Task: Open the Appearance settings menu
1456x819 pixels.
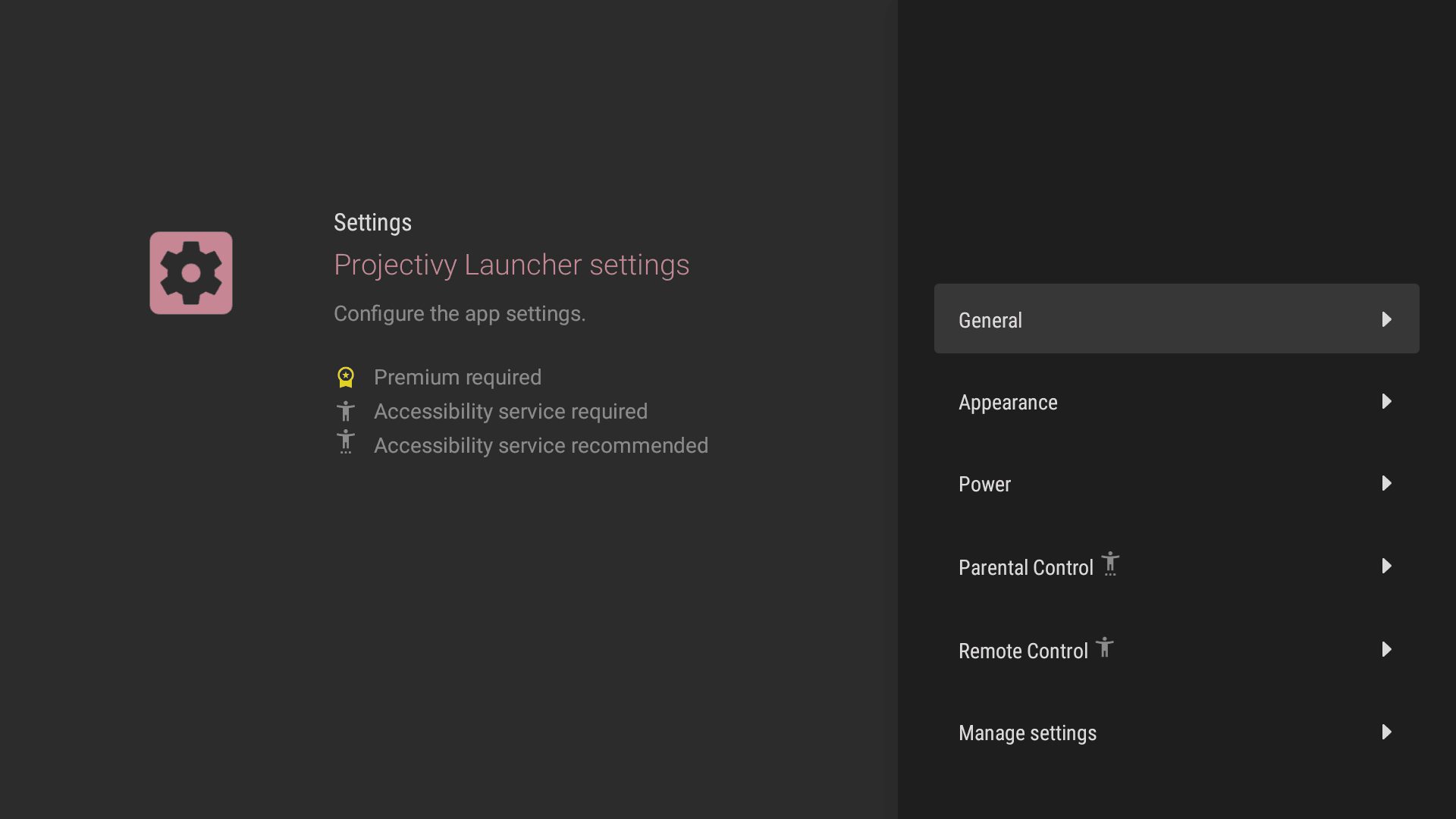Action: [x=1176, y=401]
